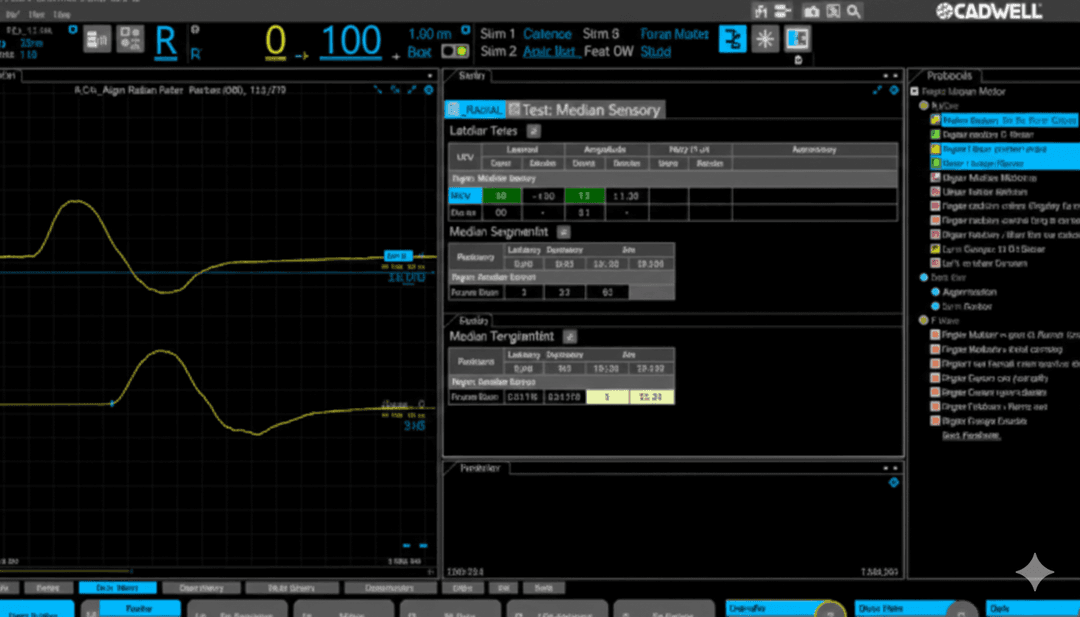Expand the results panel with the blue arrows icon
The image size is (1080, 617).
click(878, 90)
